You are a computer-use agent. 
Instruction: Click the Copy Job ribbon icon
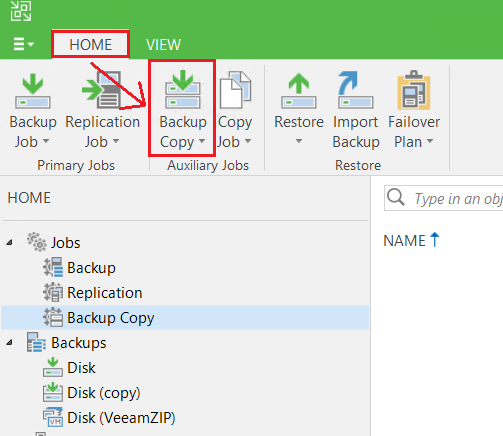[x=235, y=90]
